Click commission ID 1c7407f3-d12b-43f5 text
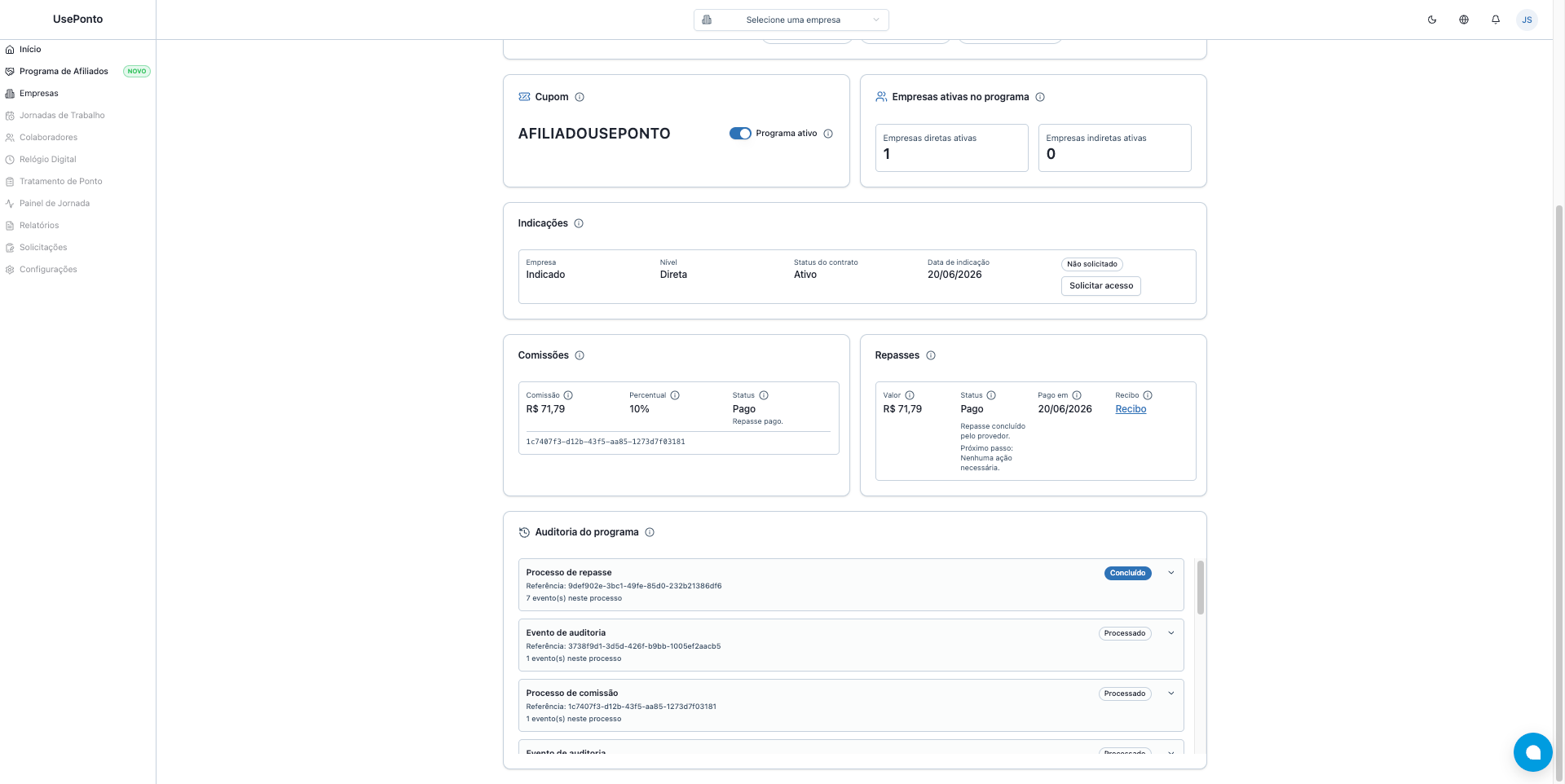Viewport: 1565px width, 784px height. [606, 442]
